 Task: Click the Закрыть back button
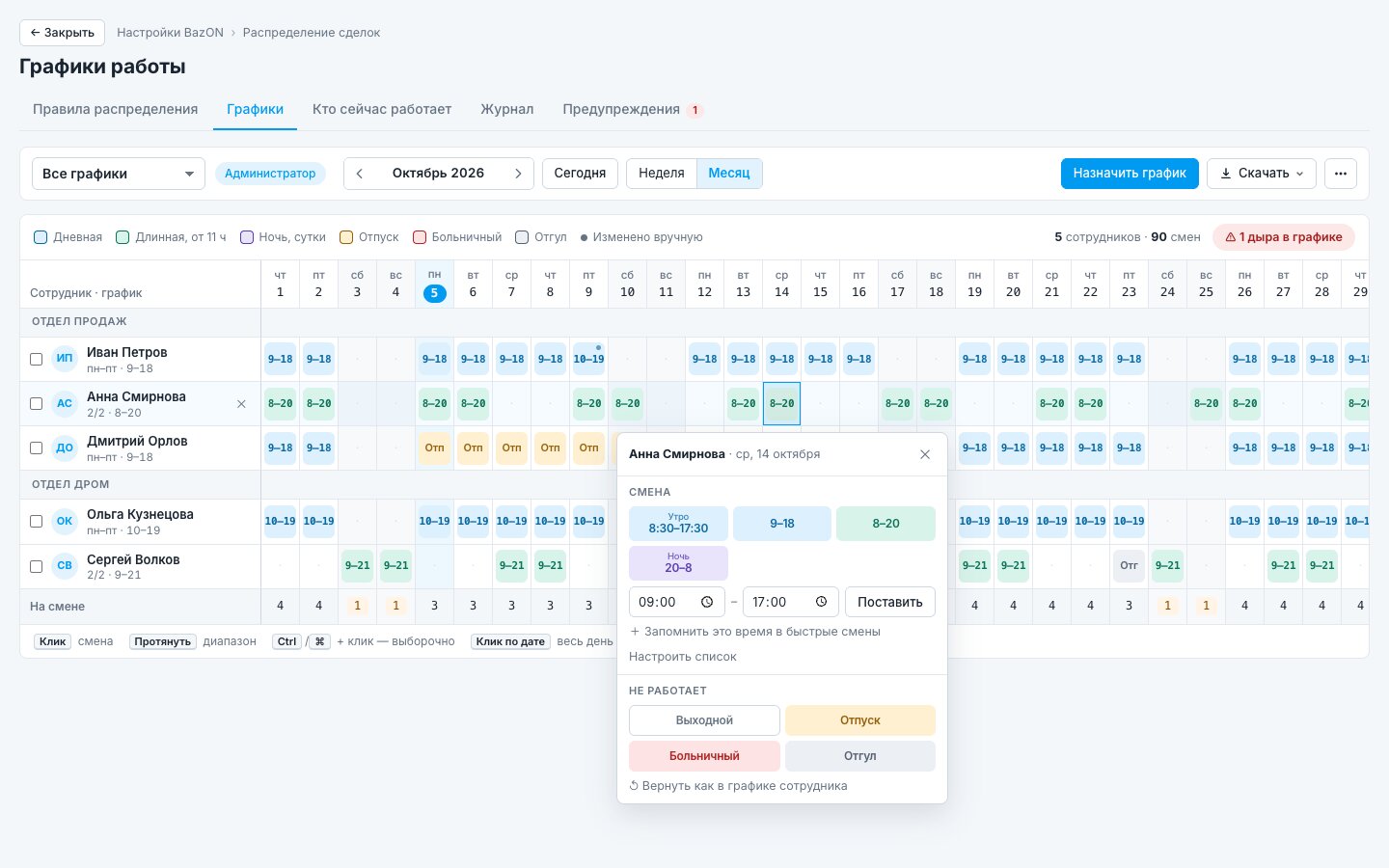pyautogui.click(x=63, y=33)
